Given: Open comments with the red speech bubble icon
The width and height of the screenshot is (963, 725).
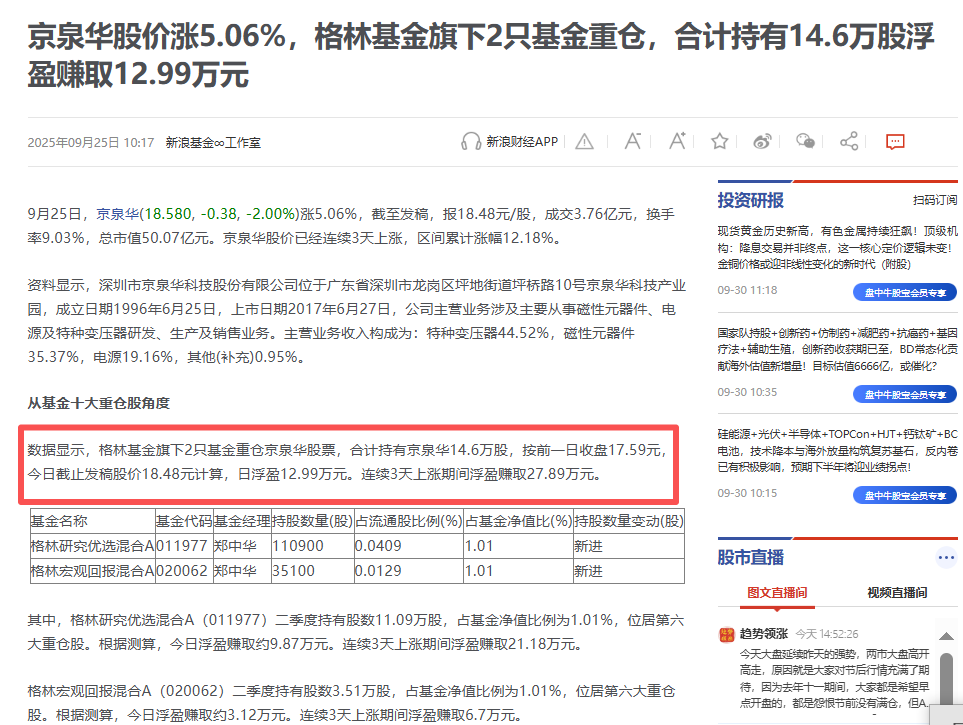Looking at the screenshot, I should [x=895, y=142].
